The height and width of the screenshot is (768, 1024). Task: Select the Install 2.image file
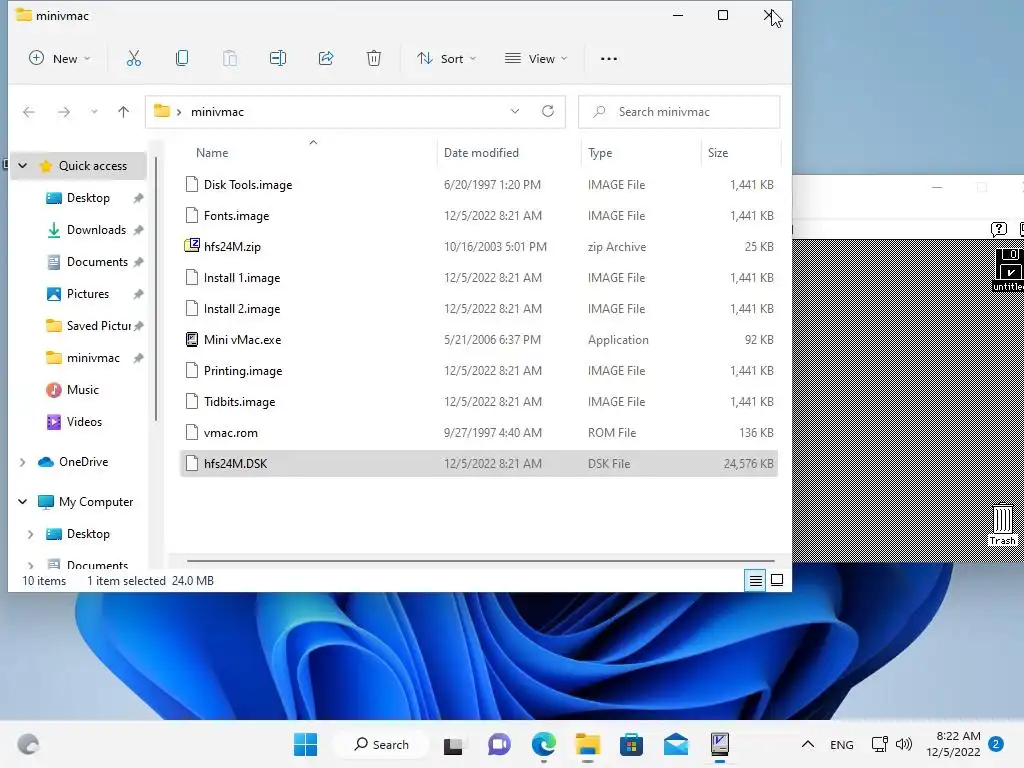[479, 308]
